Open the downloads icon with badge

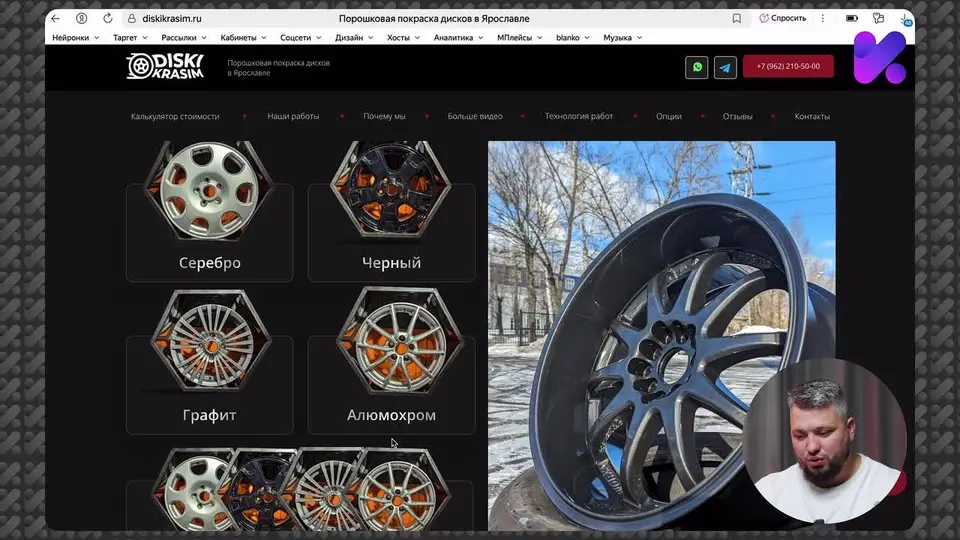pos(906,20)
